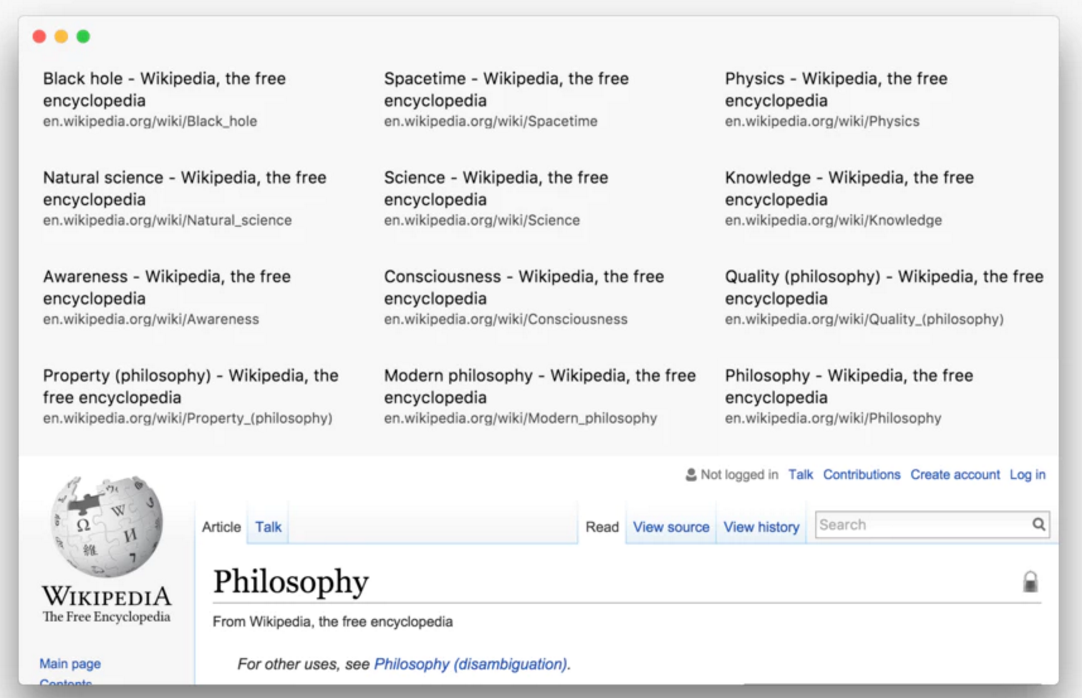Open the Spacetime history entry
This screenshot has height=698, width=1082.
506,99
